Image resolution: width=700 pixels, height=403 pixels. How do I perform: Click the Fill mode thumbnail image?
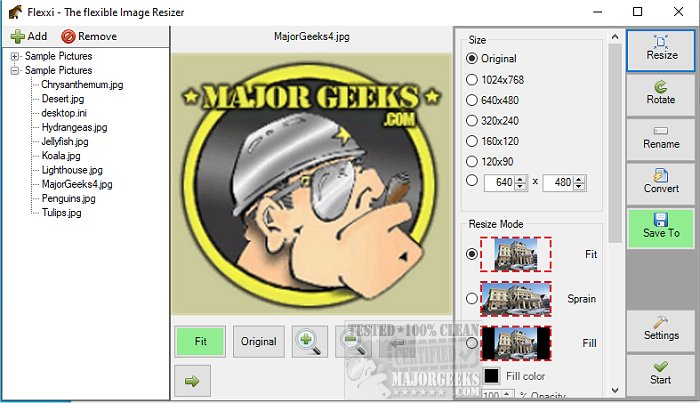click(516, 343)
